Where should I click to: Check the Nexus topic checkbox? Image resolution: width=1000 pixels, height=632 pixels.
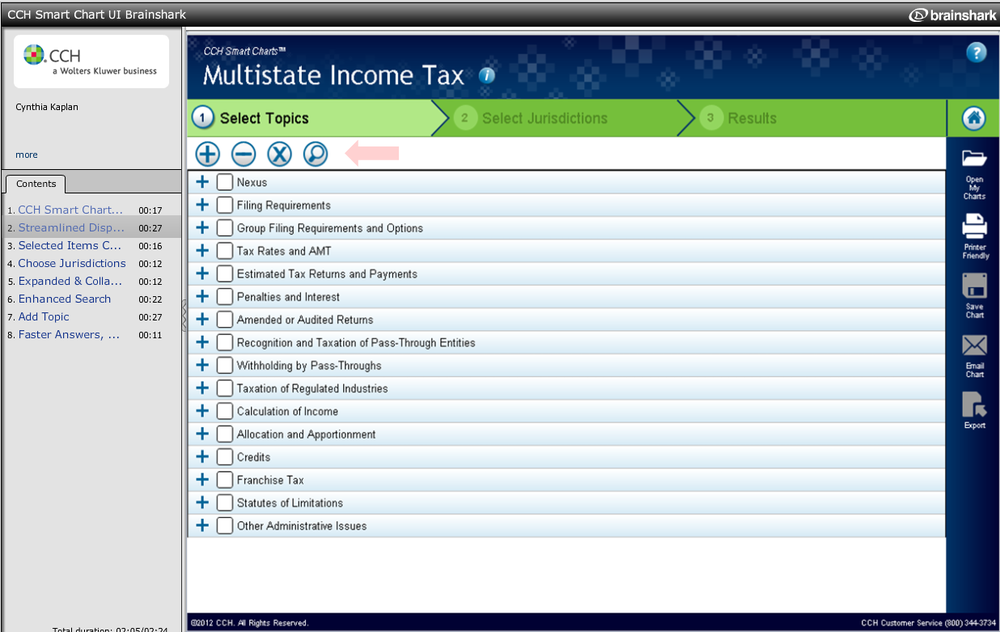tap(225, 182)
